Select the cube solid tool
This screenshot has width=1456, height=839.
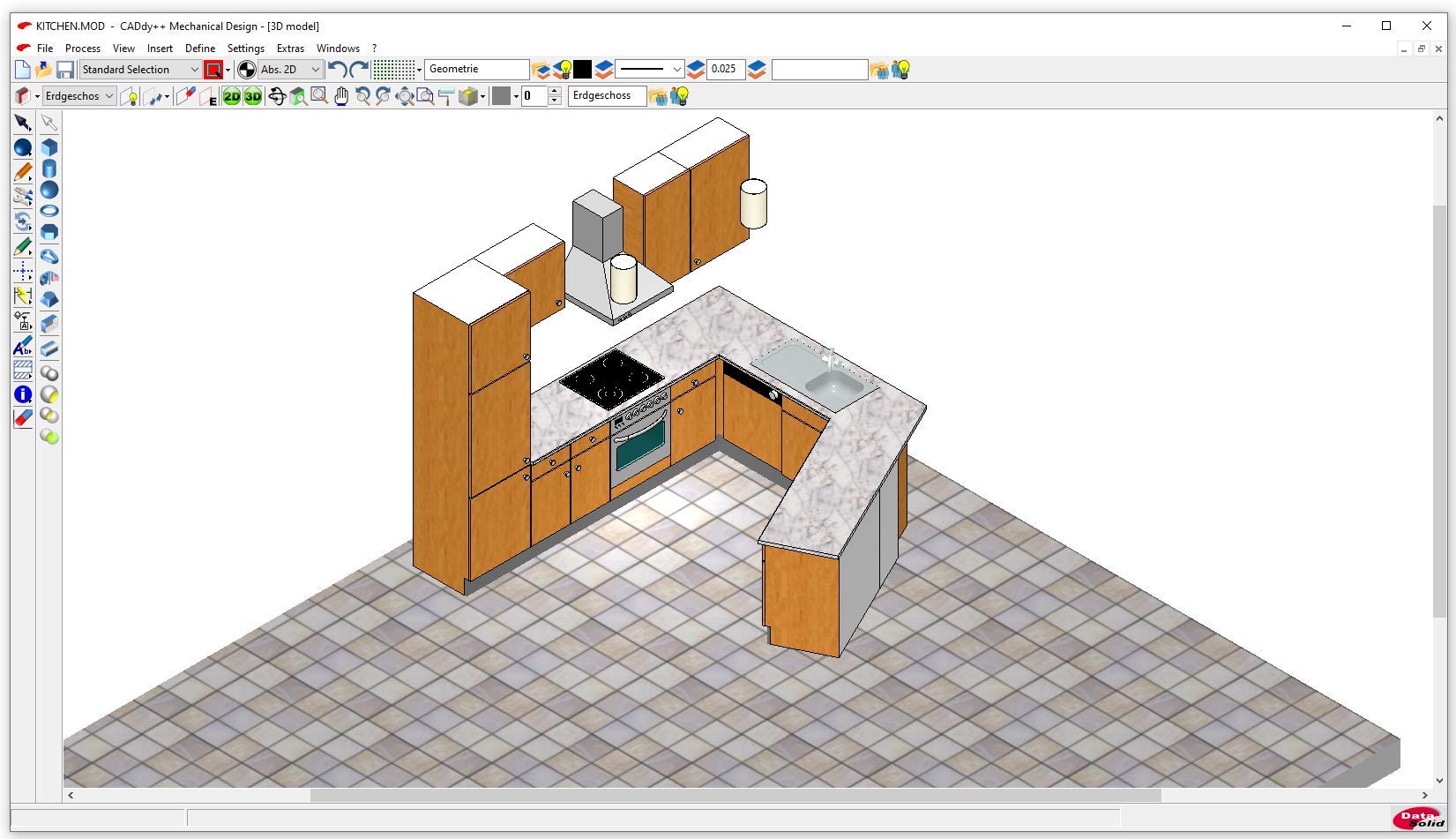click(49, 147)
